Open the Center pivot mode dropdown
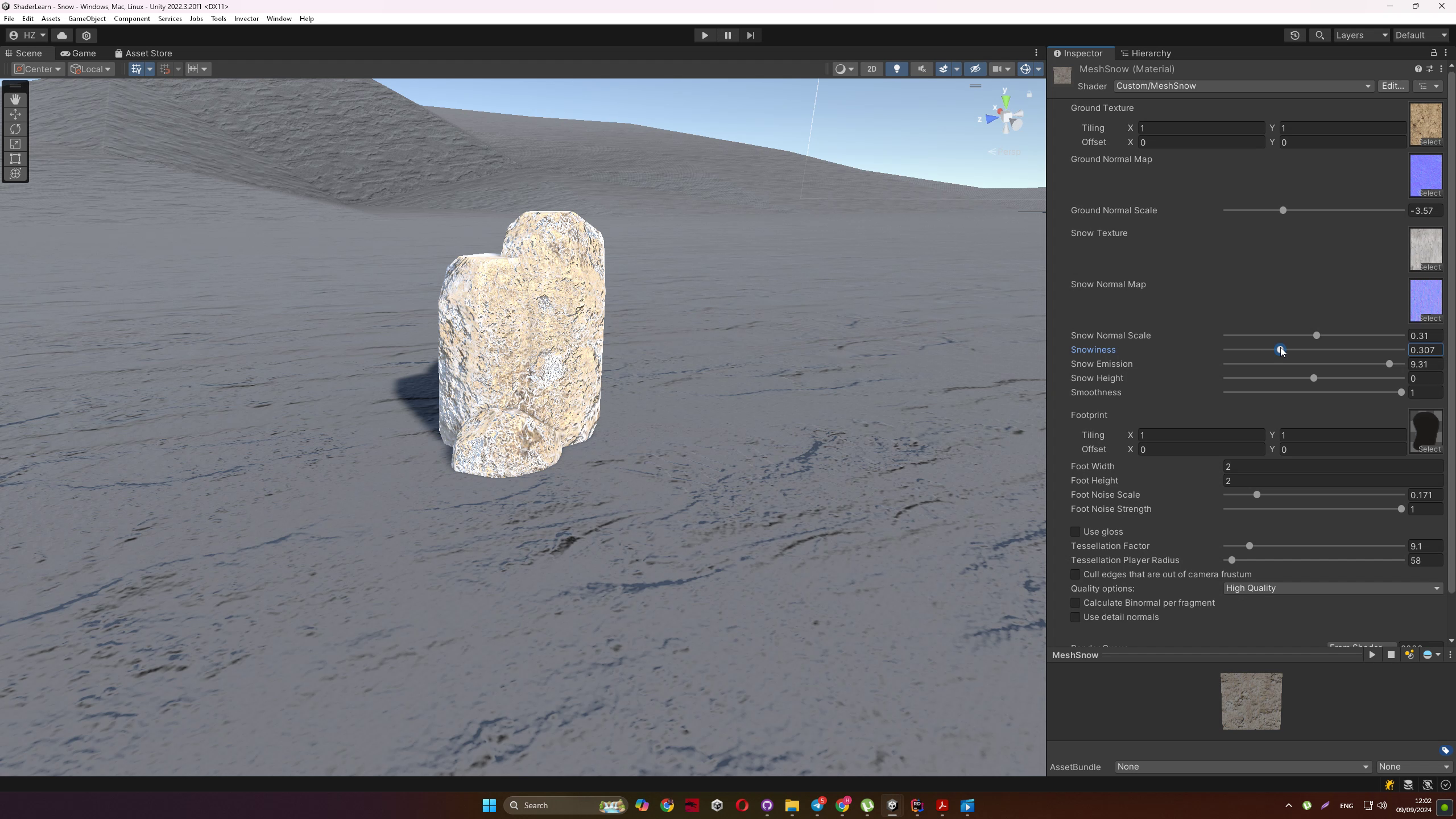Screen dimensions: 1456x819 [38, 69]
